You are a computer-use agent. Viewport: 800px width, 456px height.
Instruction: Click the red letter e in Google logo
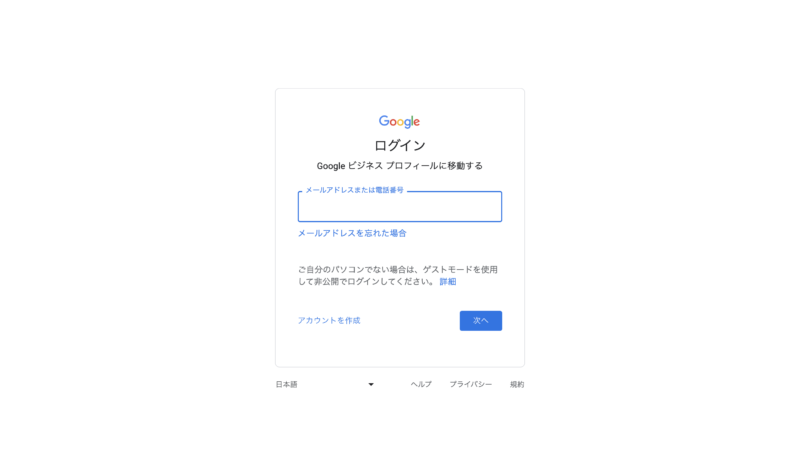[x=416, y=122]
